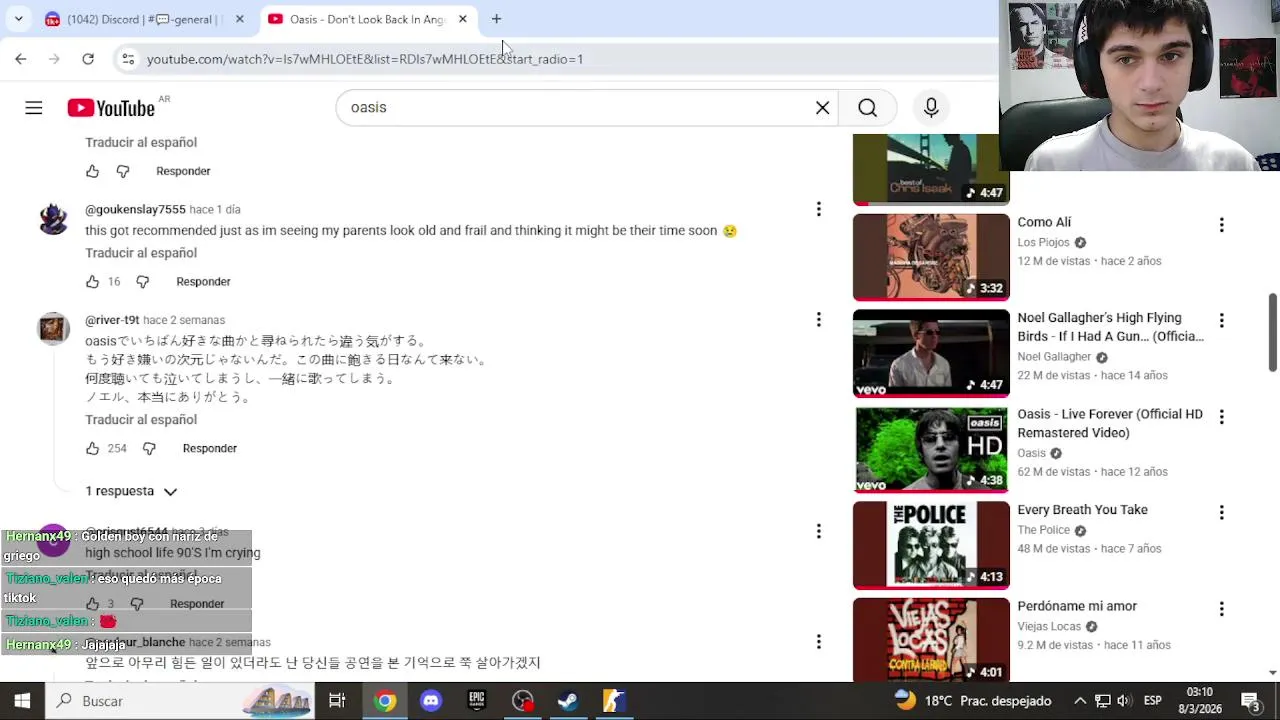Play the Viejas Locas 'Perdóname mi amor' thumbnail

click(931, 641)
